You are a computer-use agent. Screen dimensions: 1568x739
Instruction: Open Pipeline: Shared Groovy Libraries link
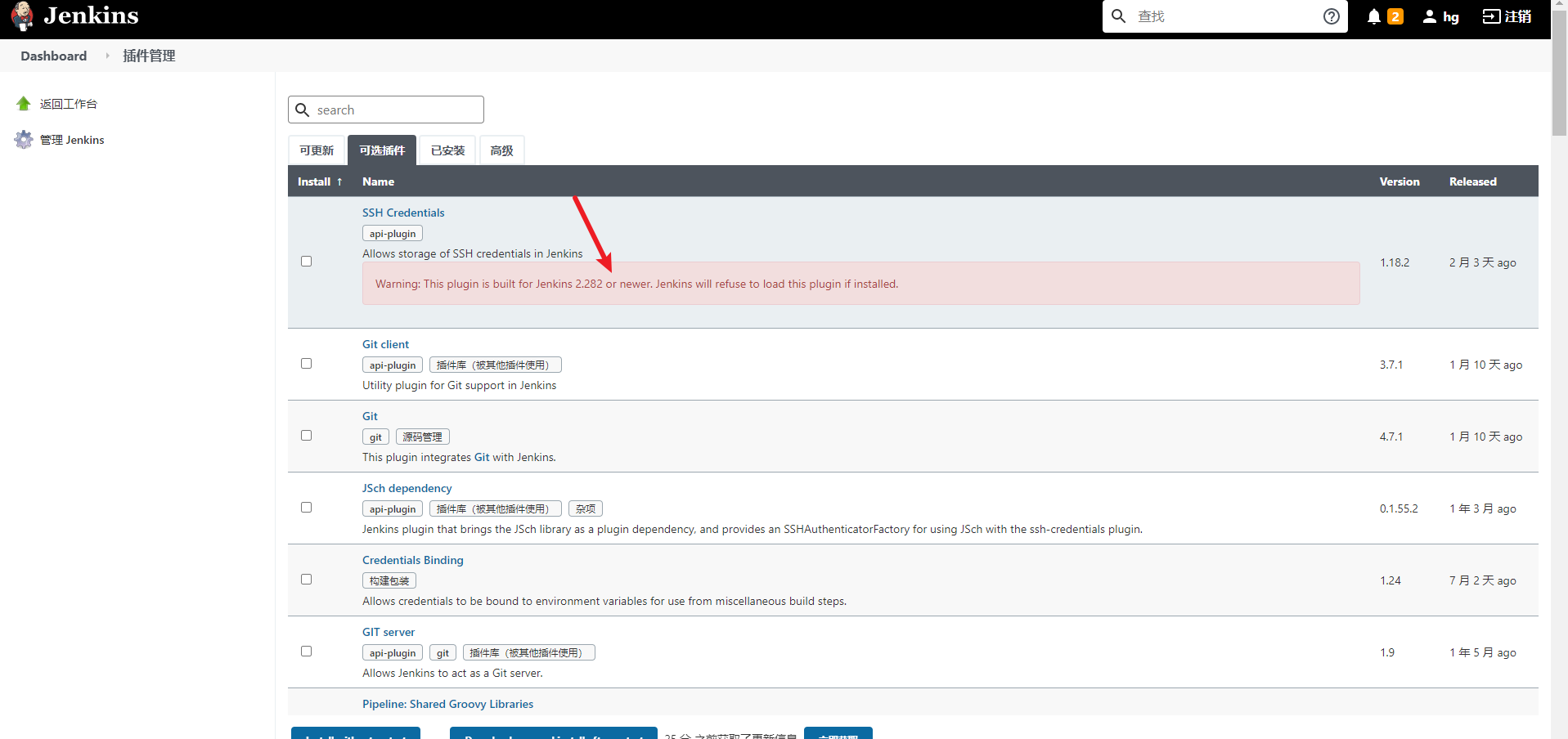pos(447,704)
